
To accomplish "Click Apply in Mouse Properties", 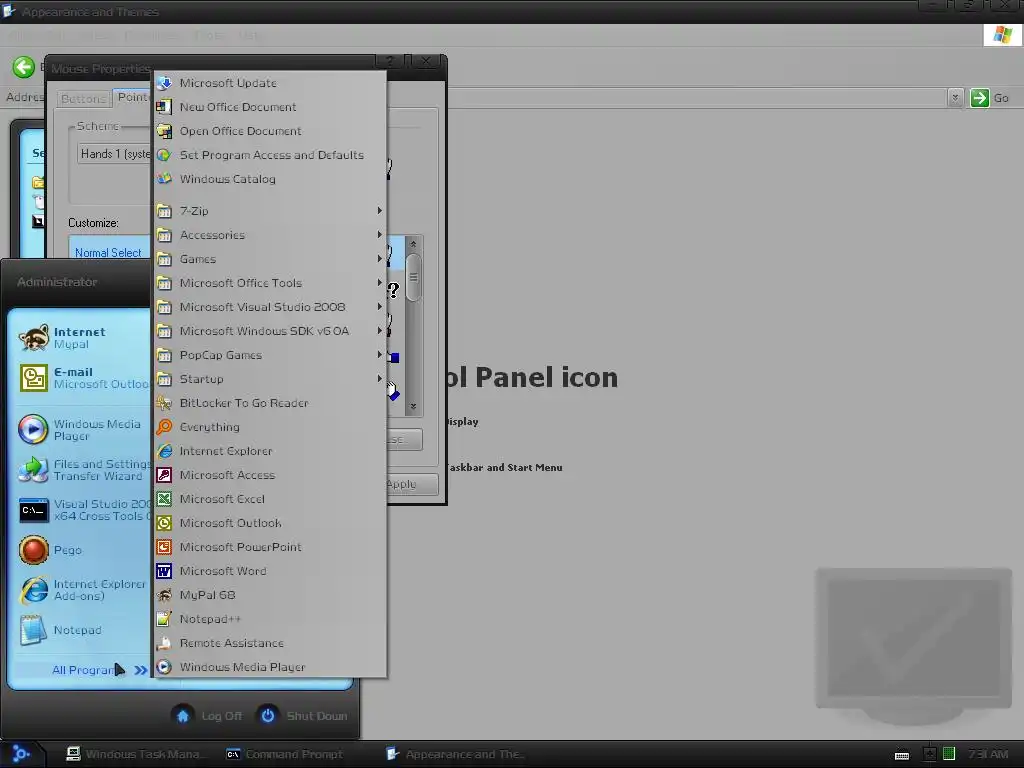I will coord(411,484).
